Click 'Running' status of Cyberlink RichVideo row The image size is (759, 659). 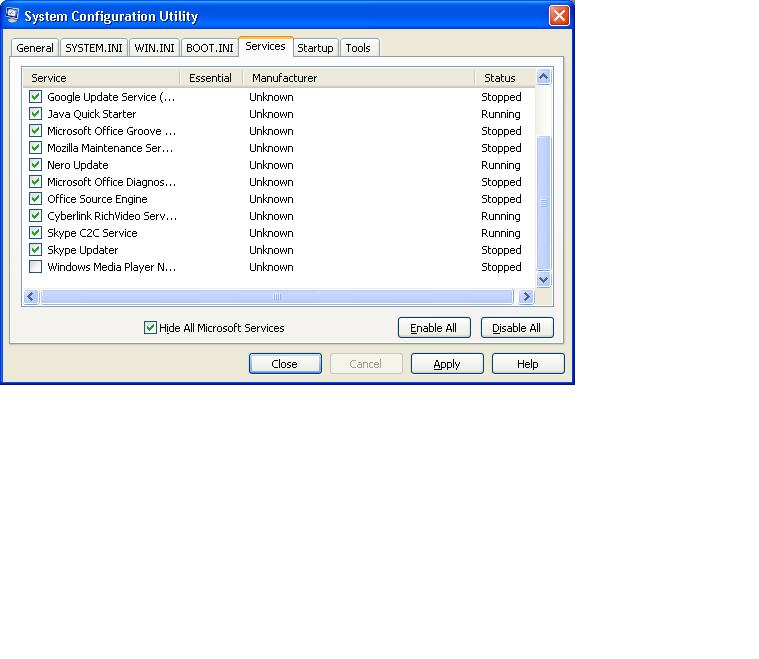click(x=501, y=216)
